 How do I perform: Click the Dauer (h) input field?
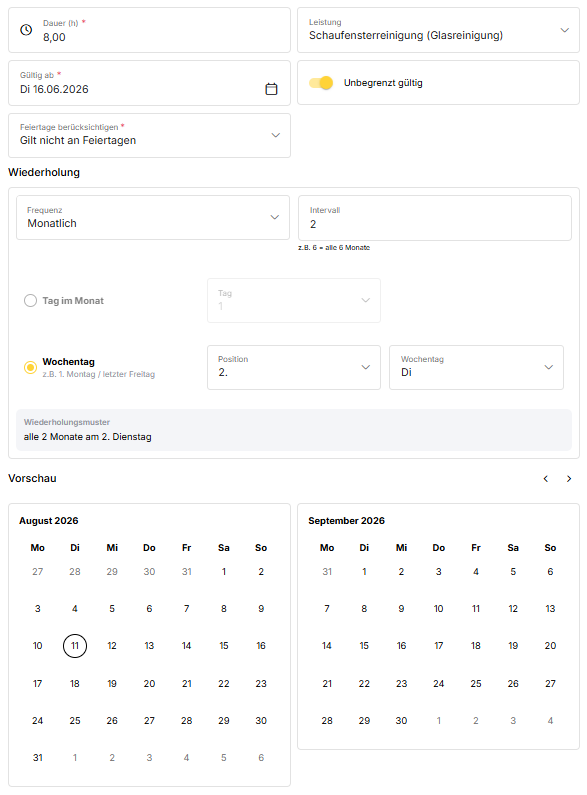tap(150, 30)
